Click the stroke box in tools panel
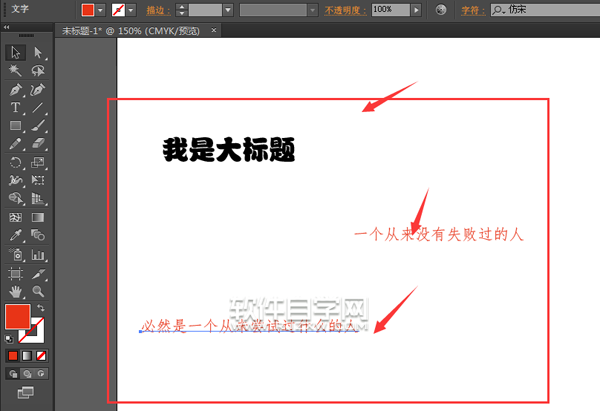Screen dimensions: 600x411 click(33, 330)
